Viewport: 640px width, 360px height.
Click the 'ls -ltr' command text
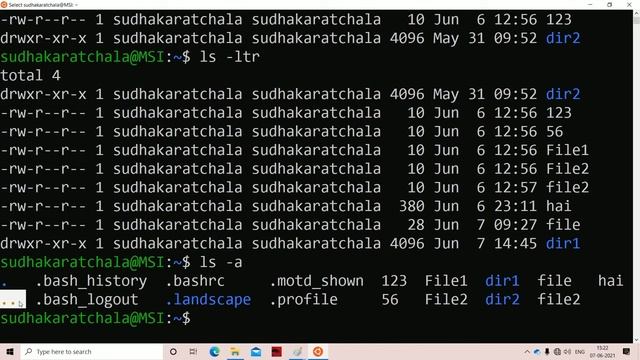point(229,57)
